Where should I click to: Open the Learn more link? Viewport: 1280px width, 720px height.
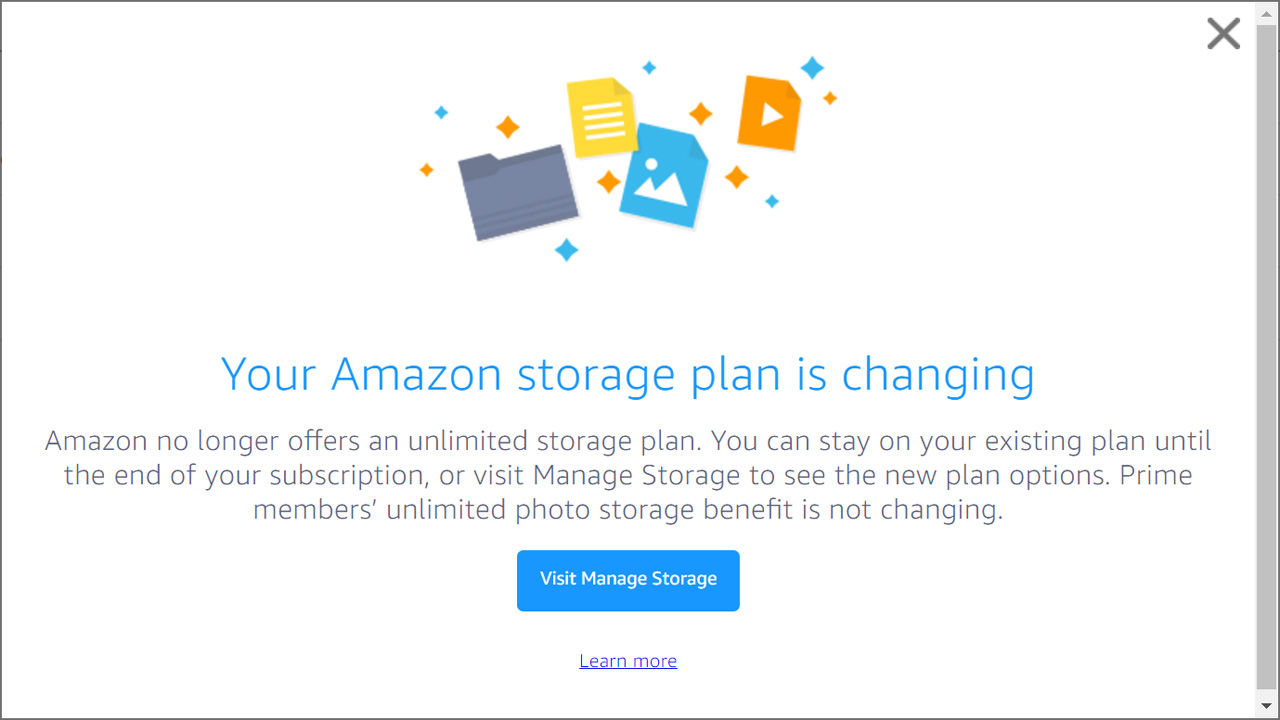click(628, 660)
